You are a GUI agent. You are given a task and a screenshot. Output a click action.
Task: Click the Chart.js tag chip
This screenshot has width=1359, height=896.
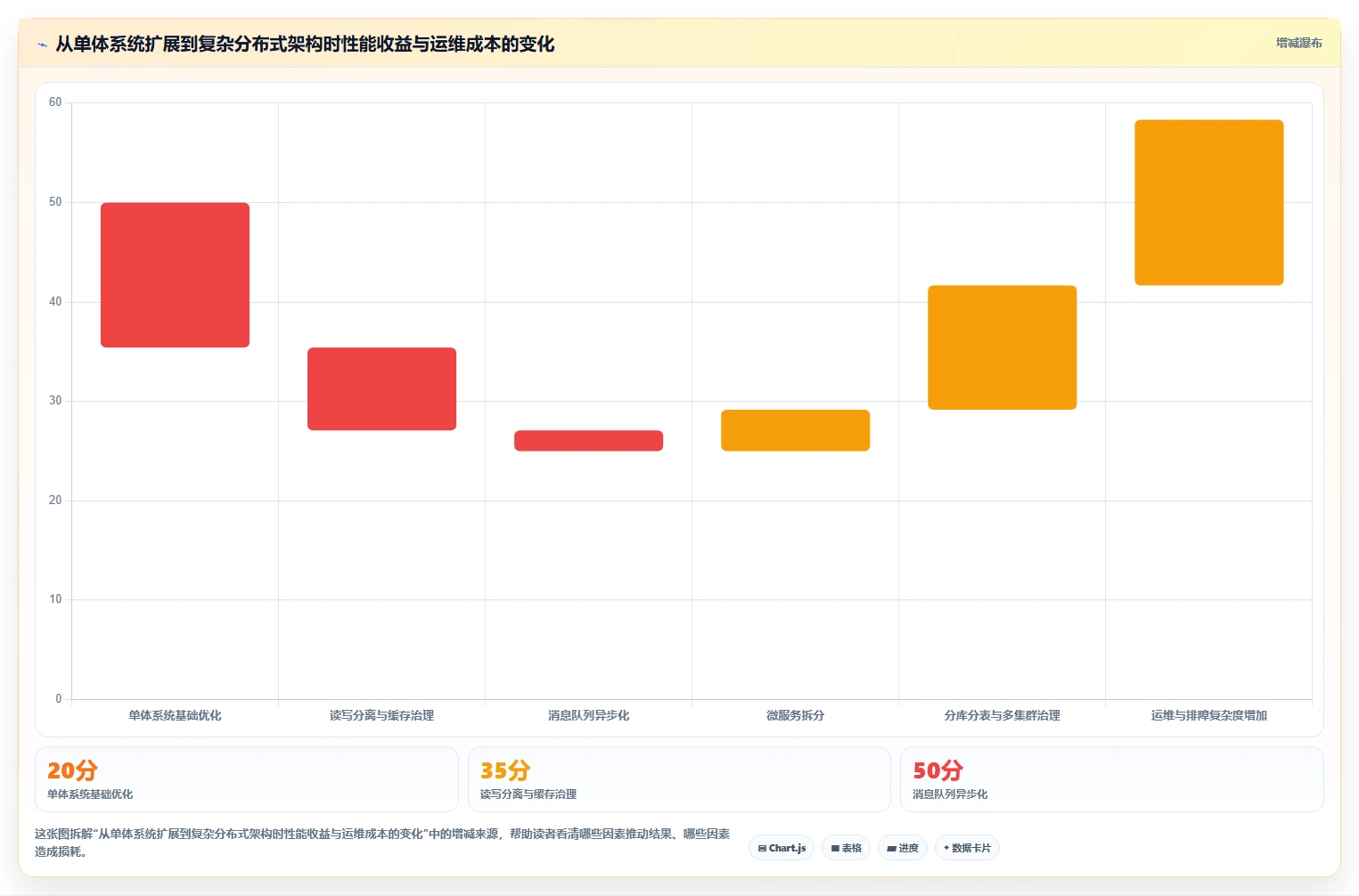(x=782, y=848)
